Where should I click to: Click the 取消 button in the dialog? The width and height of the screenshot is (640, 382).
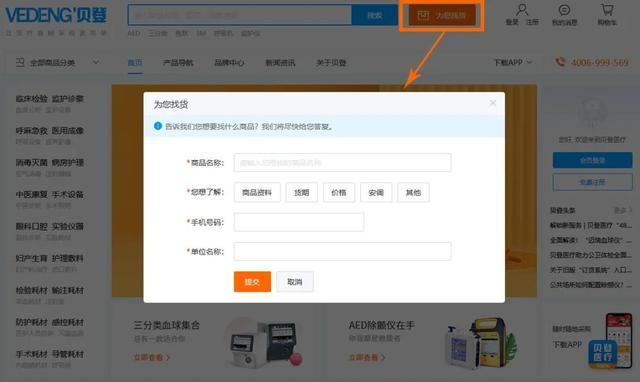(295, 282)
